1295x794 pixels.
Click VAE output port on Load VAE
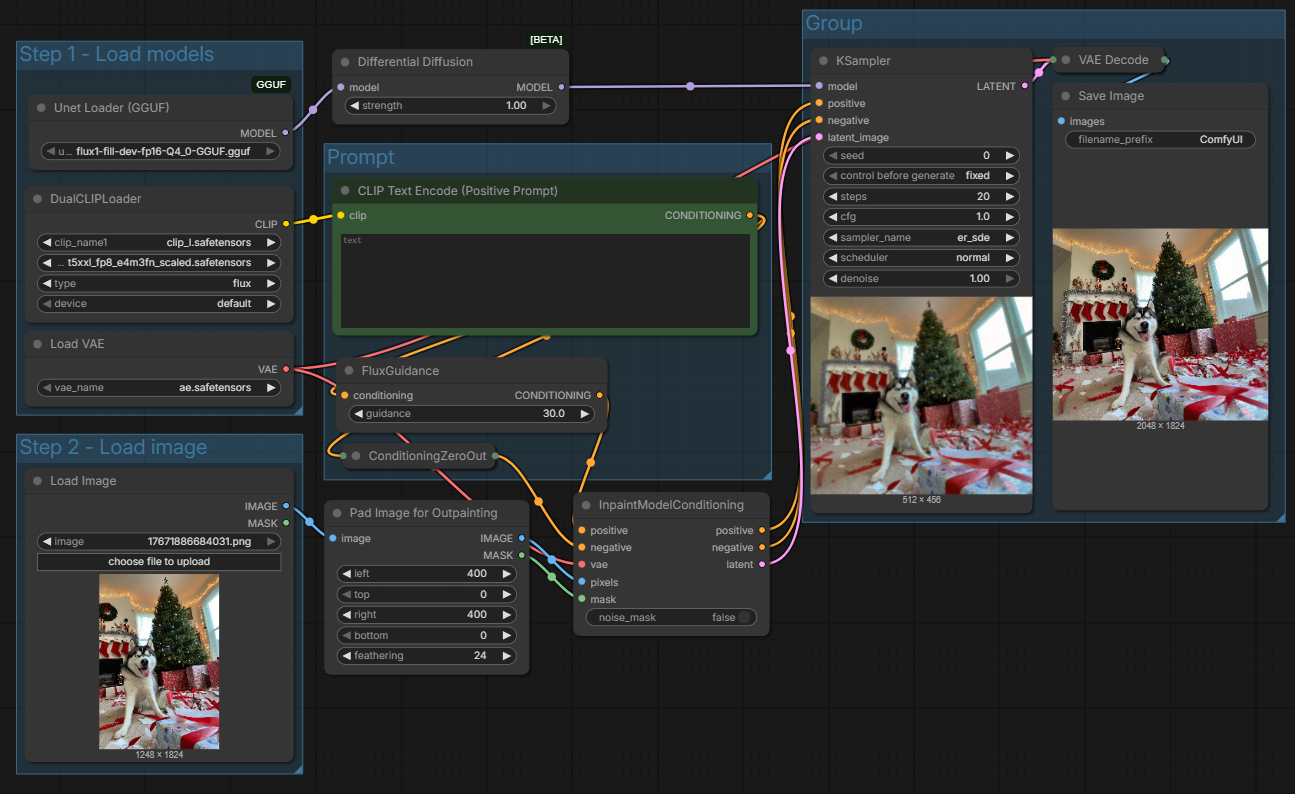(x=286, y=369)
